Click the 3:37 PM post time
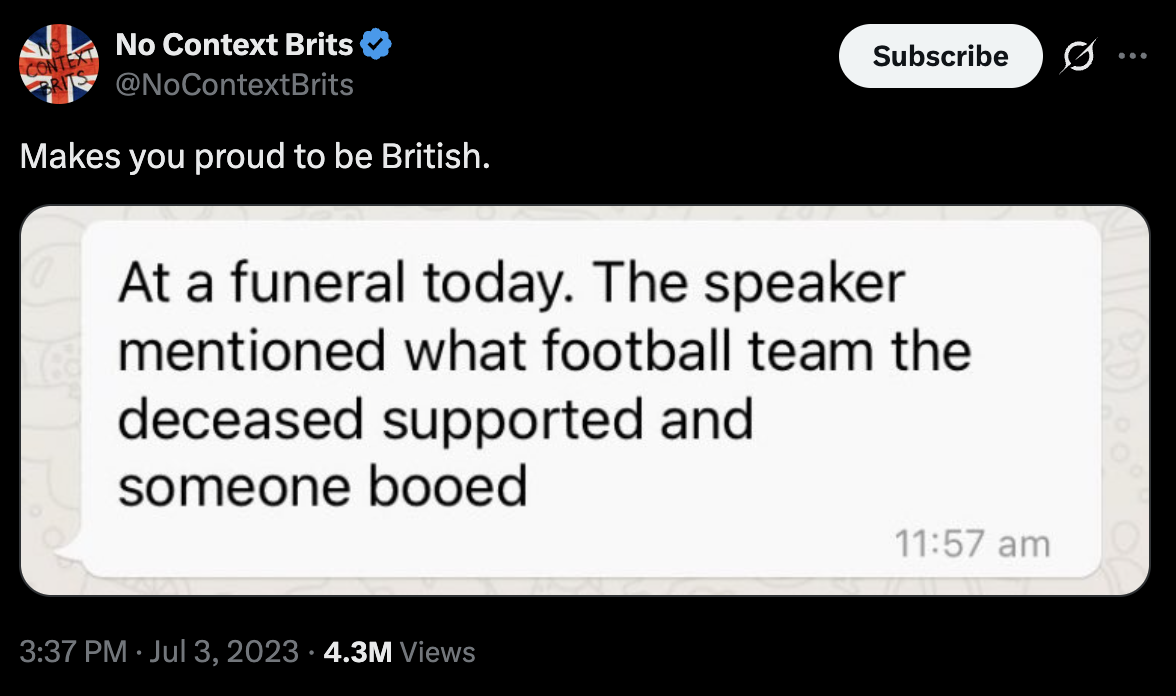Image resolution: width=1176 pixels, height=696 pixels. [x=73, y=653]
